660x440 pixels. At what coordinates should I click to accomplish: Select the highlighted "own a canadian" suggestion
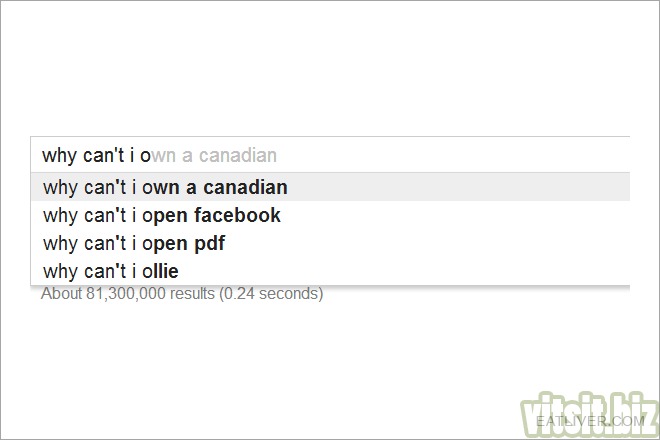(330, 187)
